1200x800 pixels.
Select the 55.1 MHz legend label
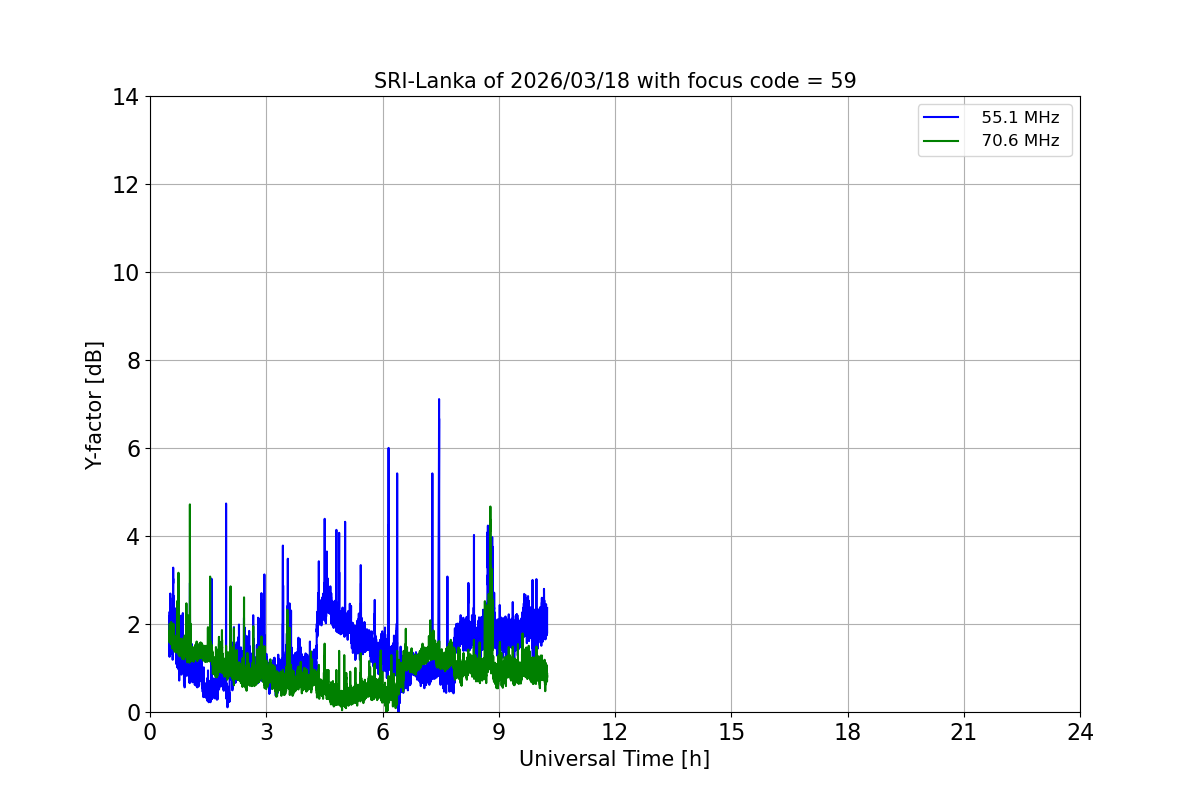pos(1020,118)
